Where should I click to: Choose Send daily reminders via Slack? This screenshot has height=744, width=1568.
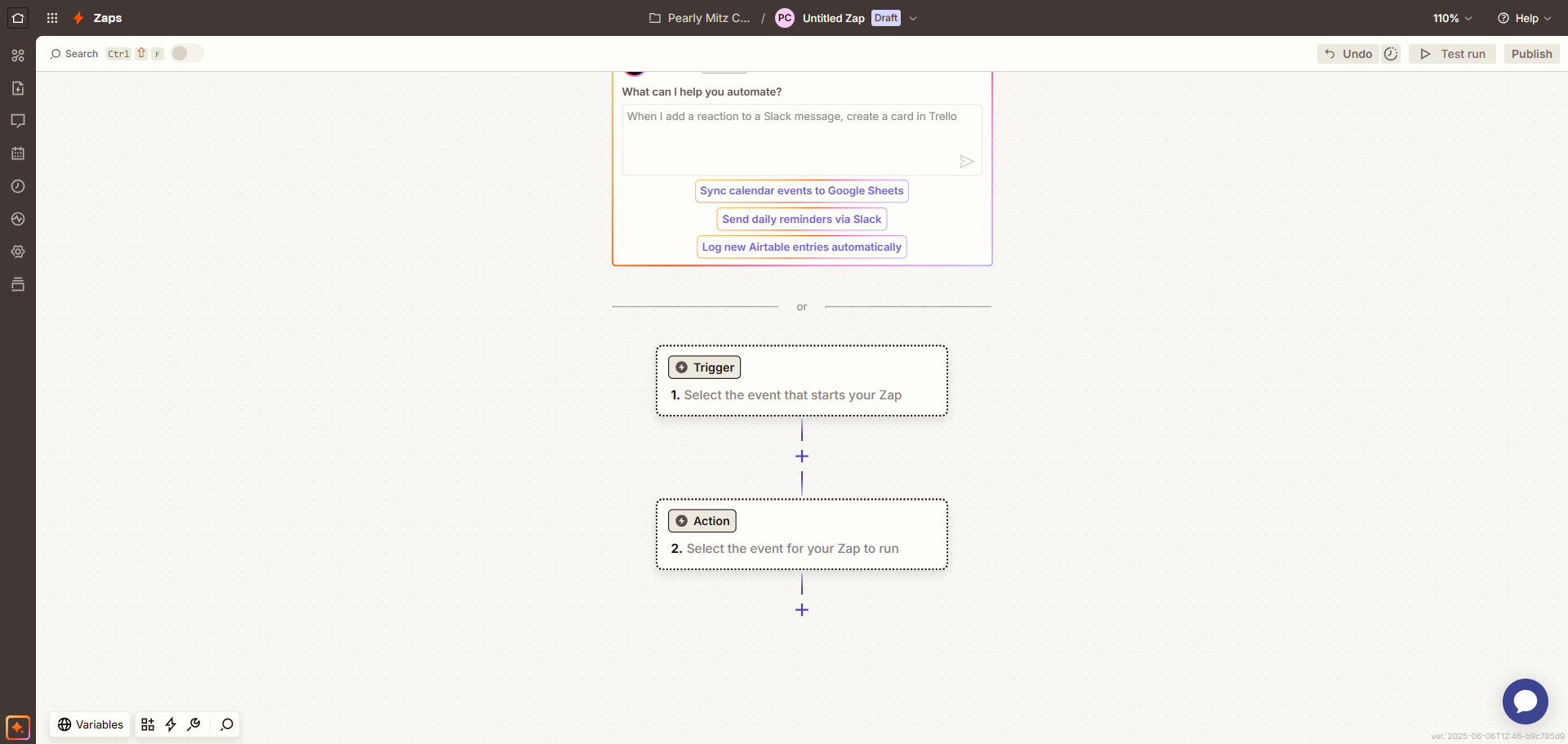[x=802, y=219]
